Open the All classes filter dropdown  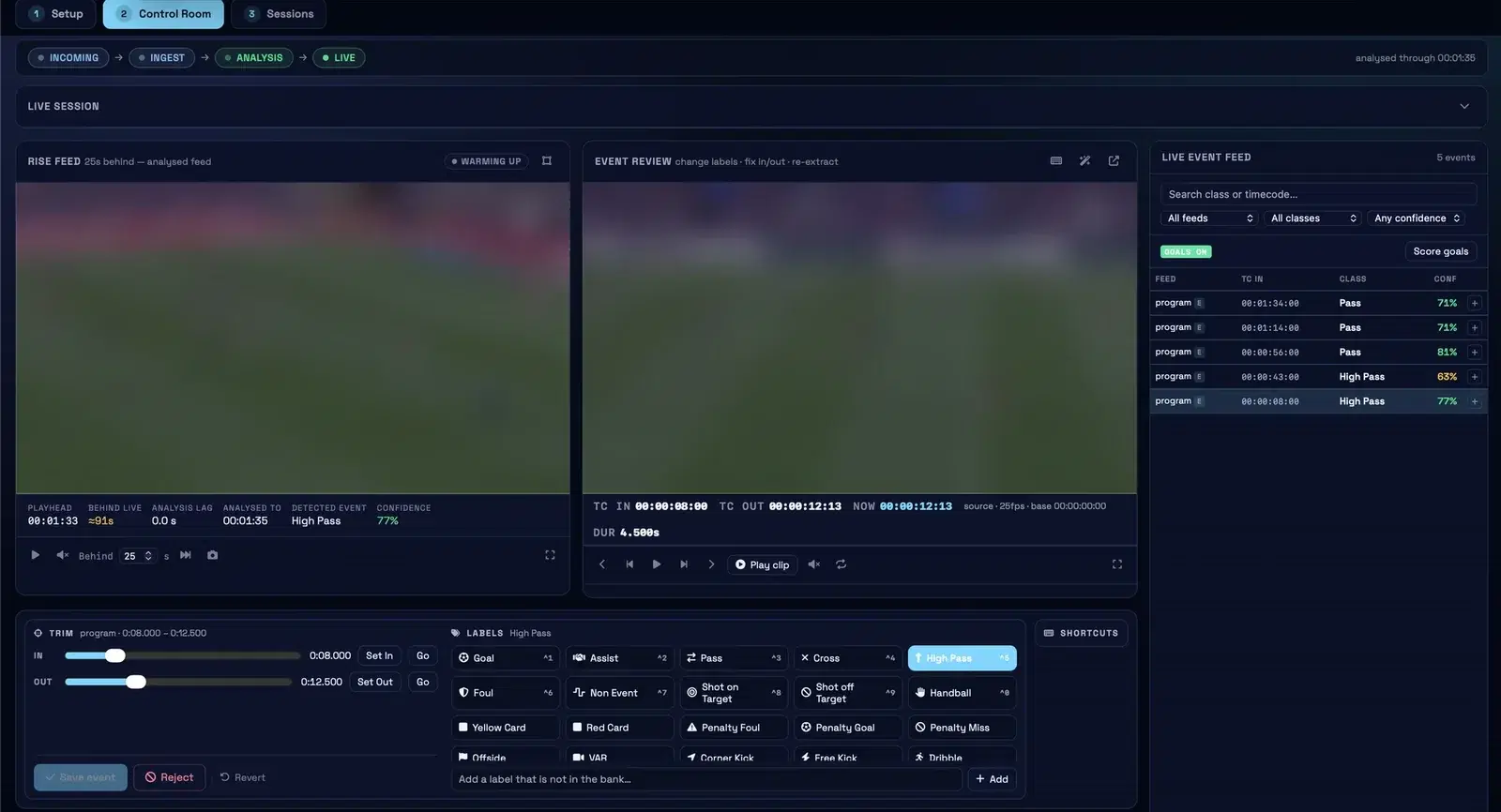tap(1313, 218)
